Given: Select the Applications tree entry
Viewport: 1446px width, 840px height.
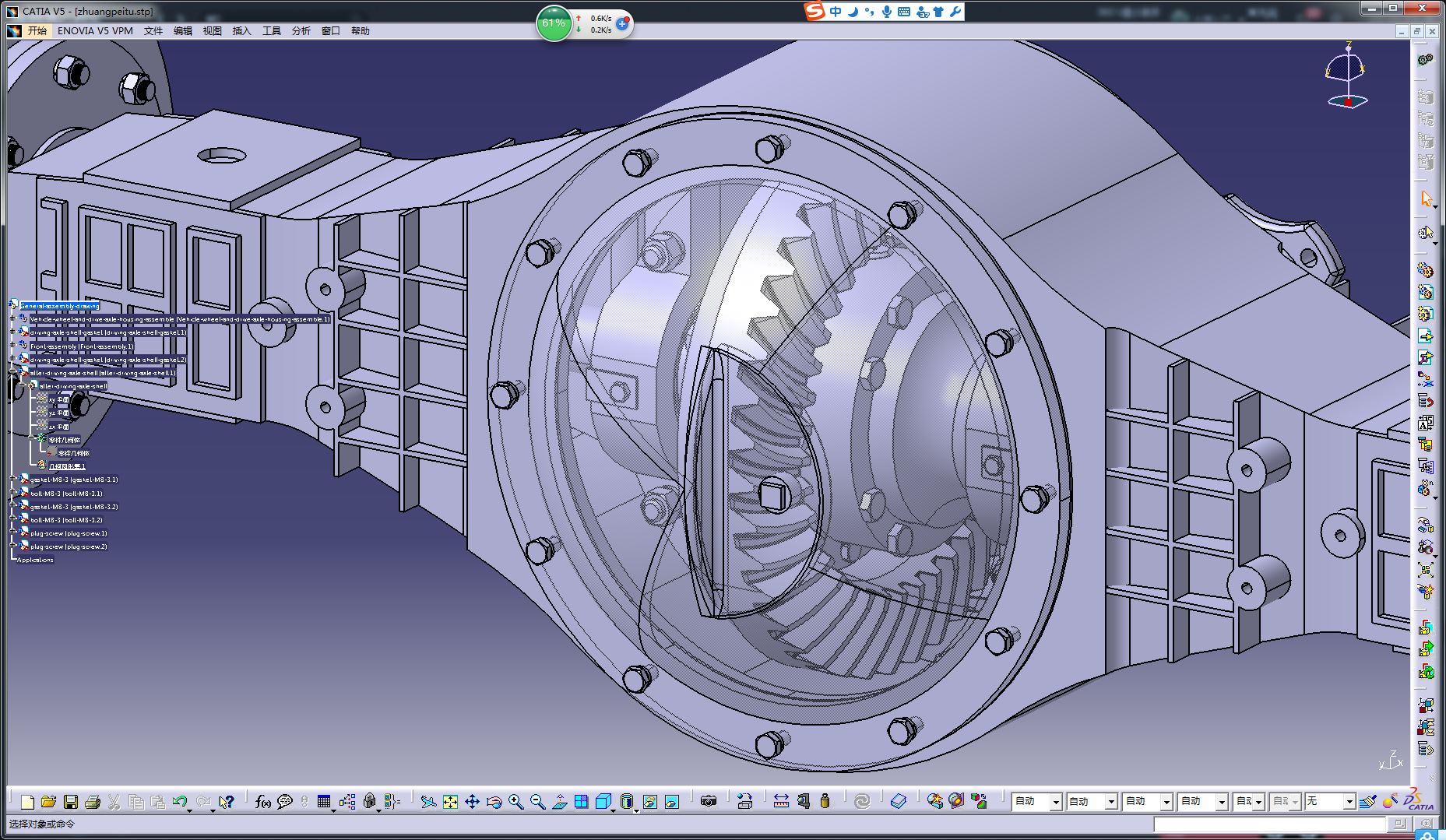Looking at the screenshot, I should [35, 560].
